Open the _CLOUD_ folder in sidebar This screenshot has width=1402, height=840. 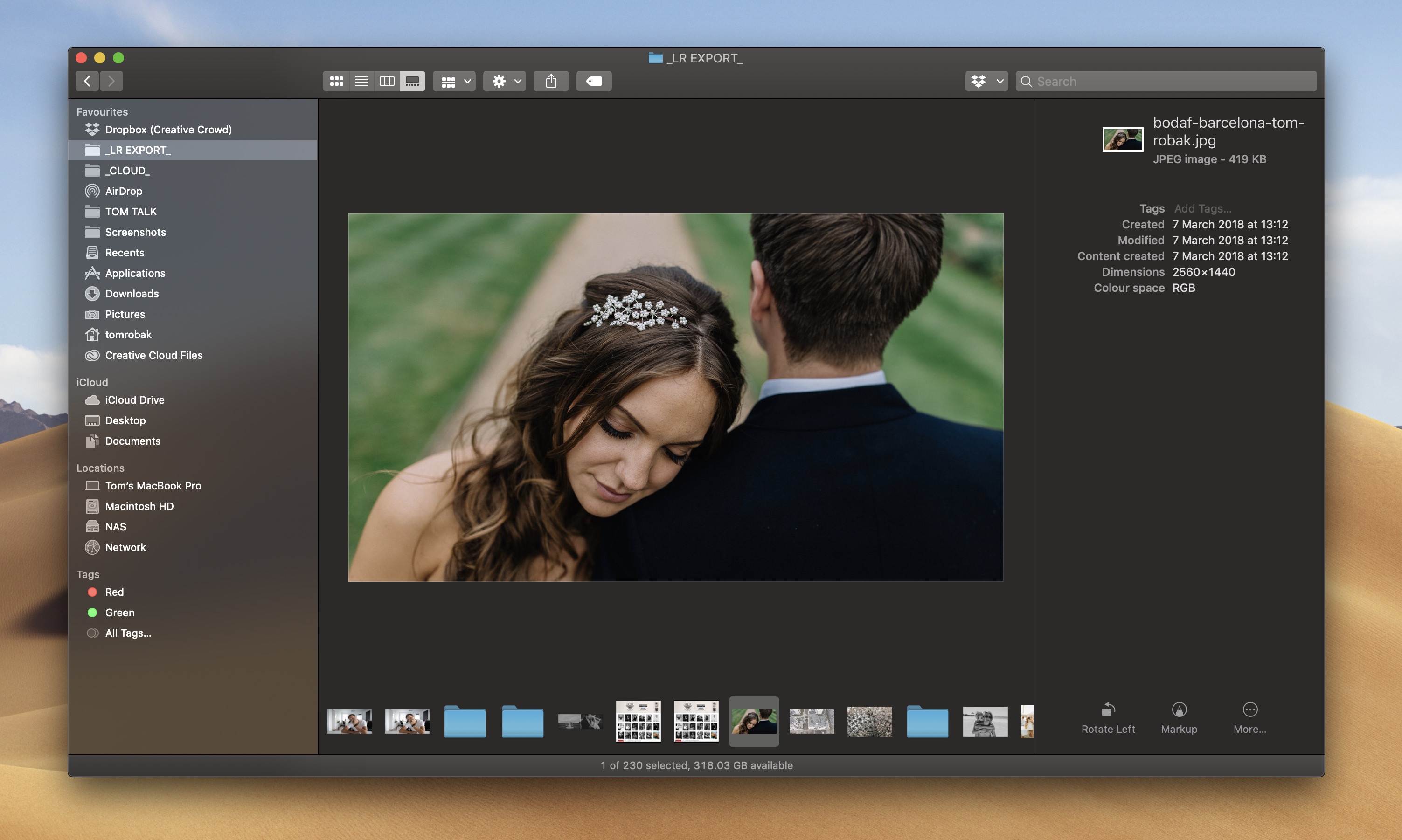pos(127,171)
